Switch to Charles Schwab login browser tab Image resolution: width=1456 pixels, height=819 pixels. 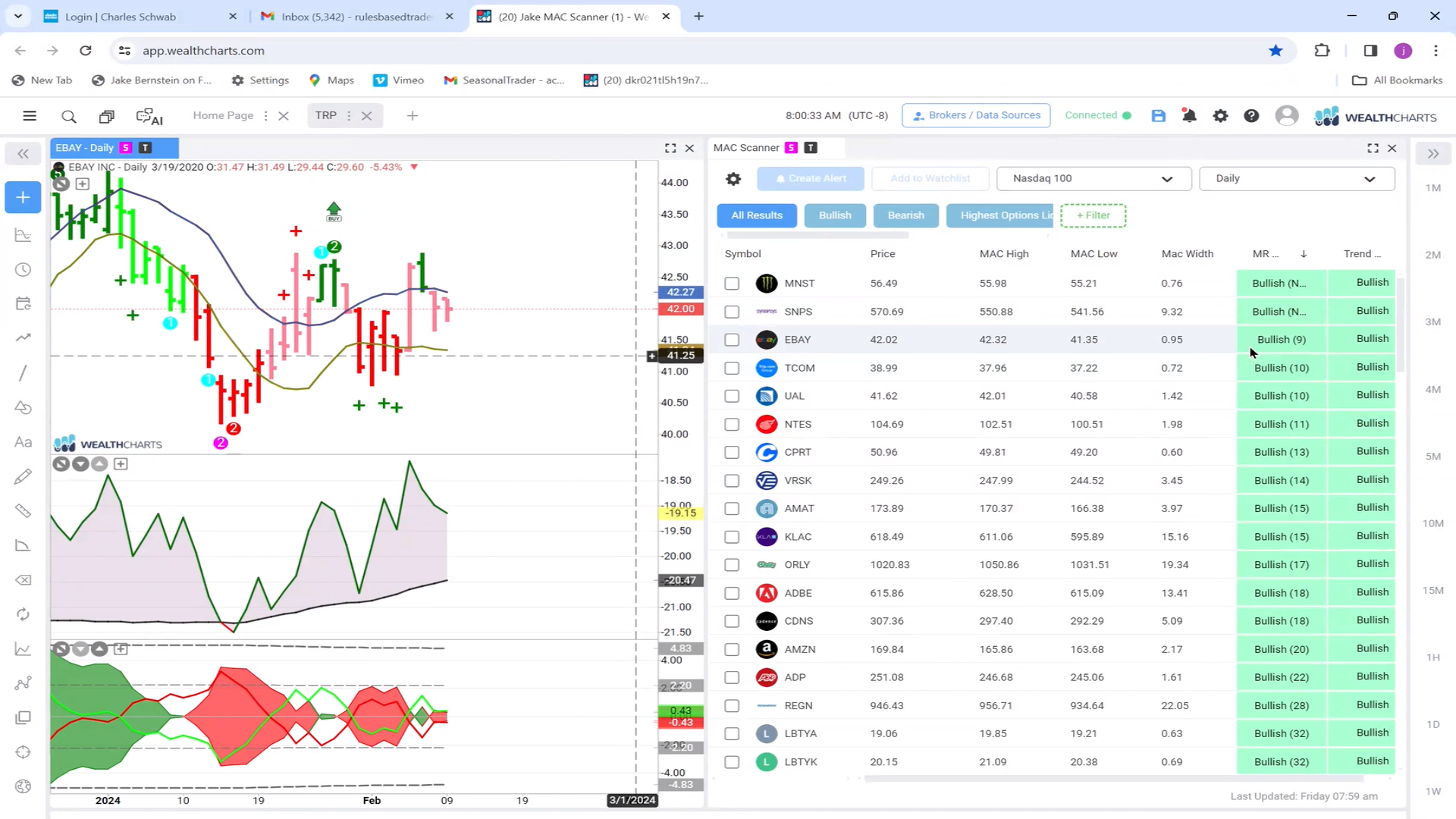(x=141, y=16)
